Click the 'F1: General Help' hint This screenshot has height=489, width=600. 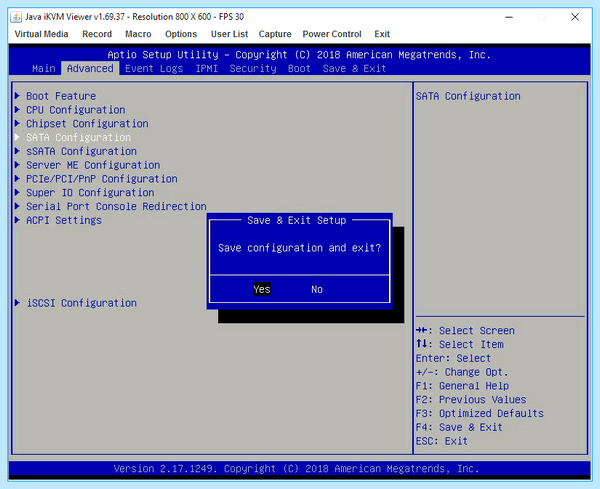coord(462,386)
